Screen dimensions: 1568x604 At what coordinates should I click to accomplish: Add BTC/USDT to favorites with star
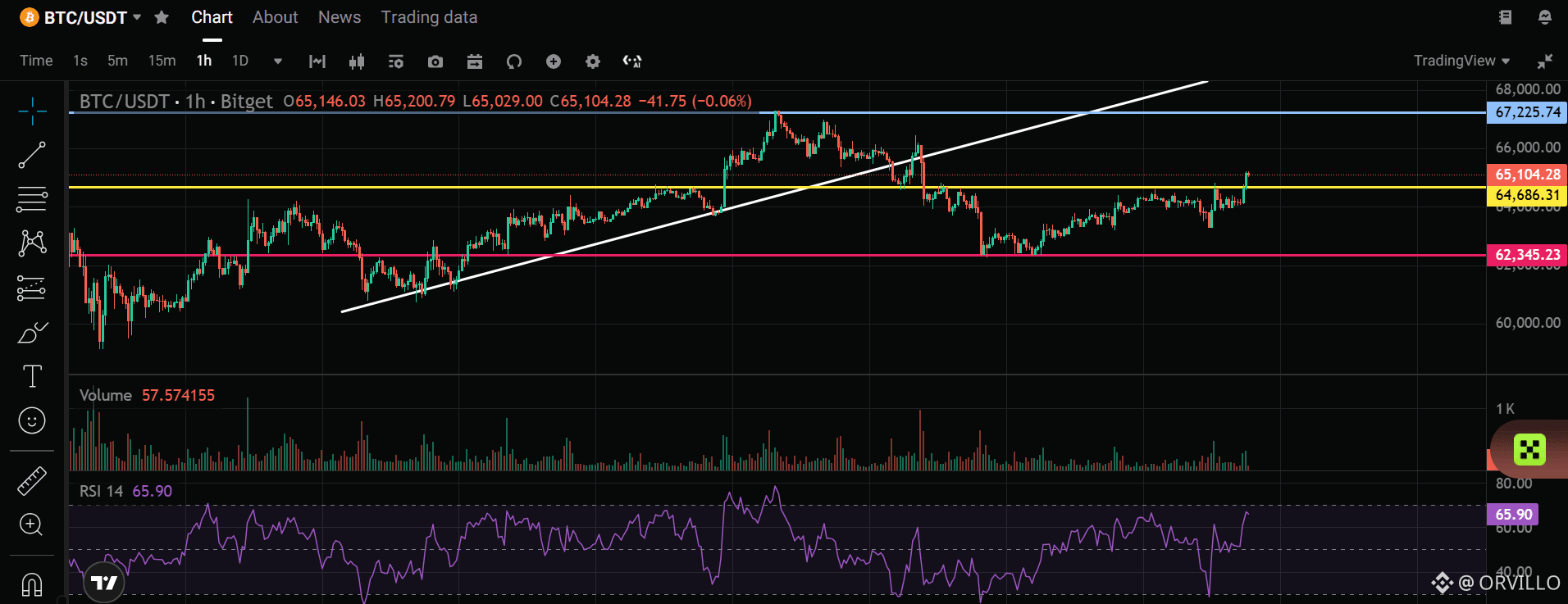tap(162, 17)
